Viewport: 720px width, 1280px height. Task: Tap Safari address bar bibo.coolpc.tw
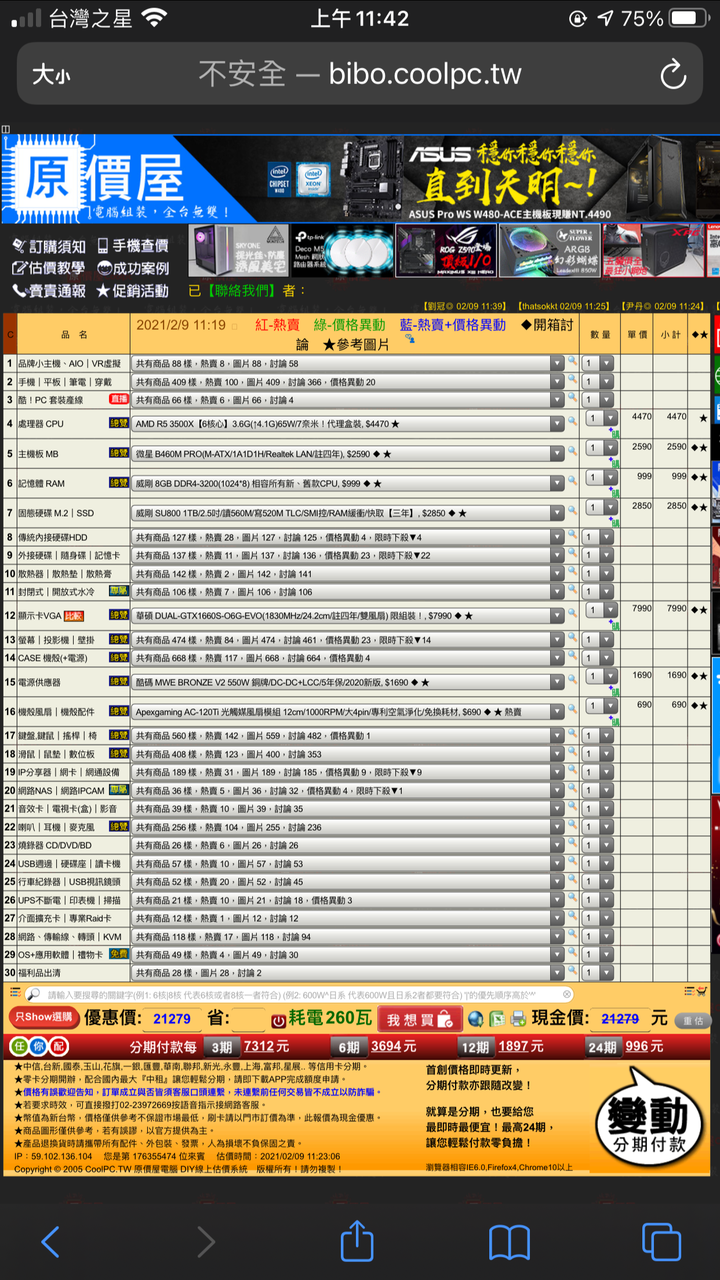click(x=360, y=74)
